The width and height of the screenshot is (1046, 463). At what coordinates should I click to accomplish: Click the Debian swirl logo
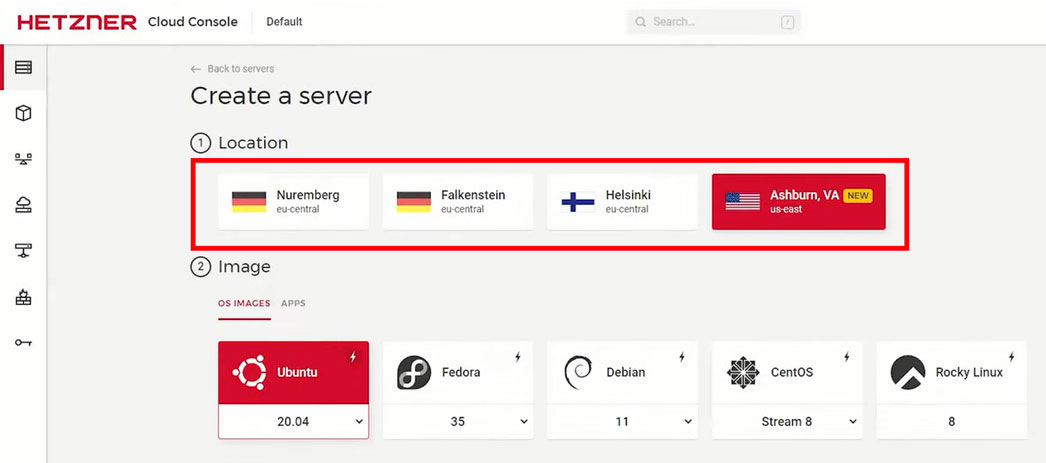pos(578,372)
